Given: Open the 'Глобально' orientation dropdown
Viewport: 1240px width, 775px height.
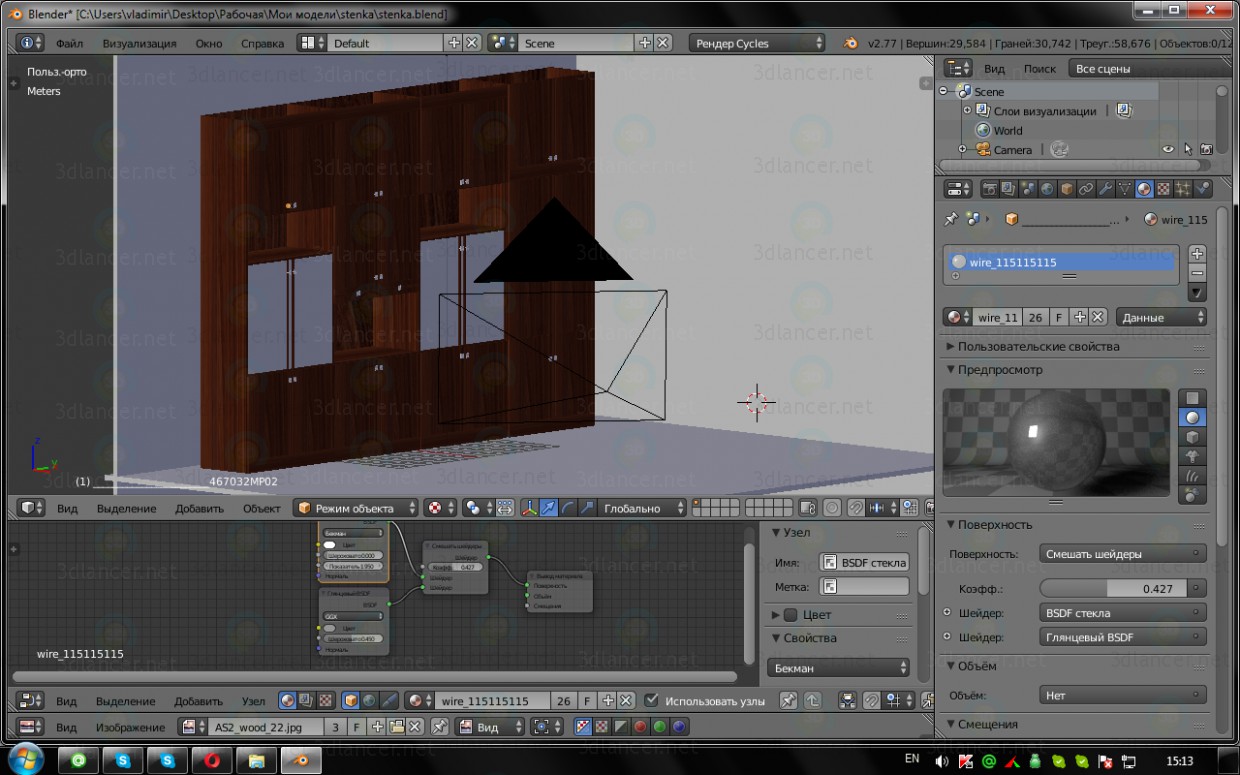Looking at the screenshot, I should click(x=642, y=508).
